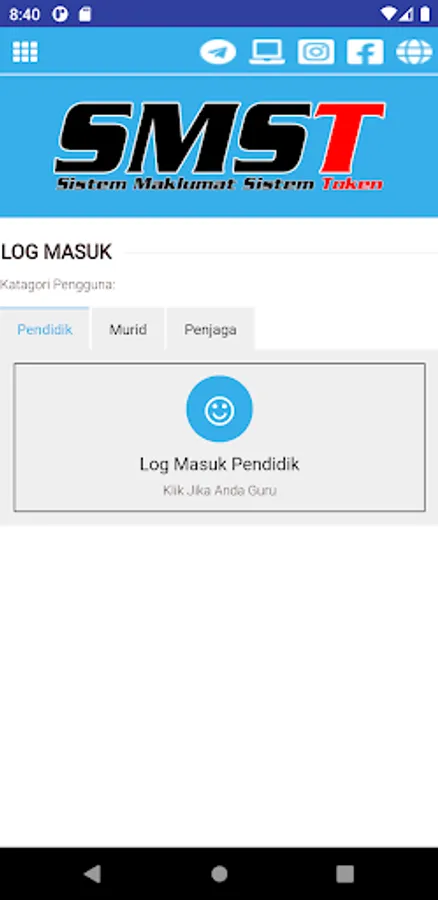The width and height of the screenshot is (438, 900).
Task: Open the Instagram icon
Action: click(316, 52)
